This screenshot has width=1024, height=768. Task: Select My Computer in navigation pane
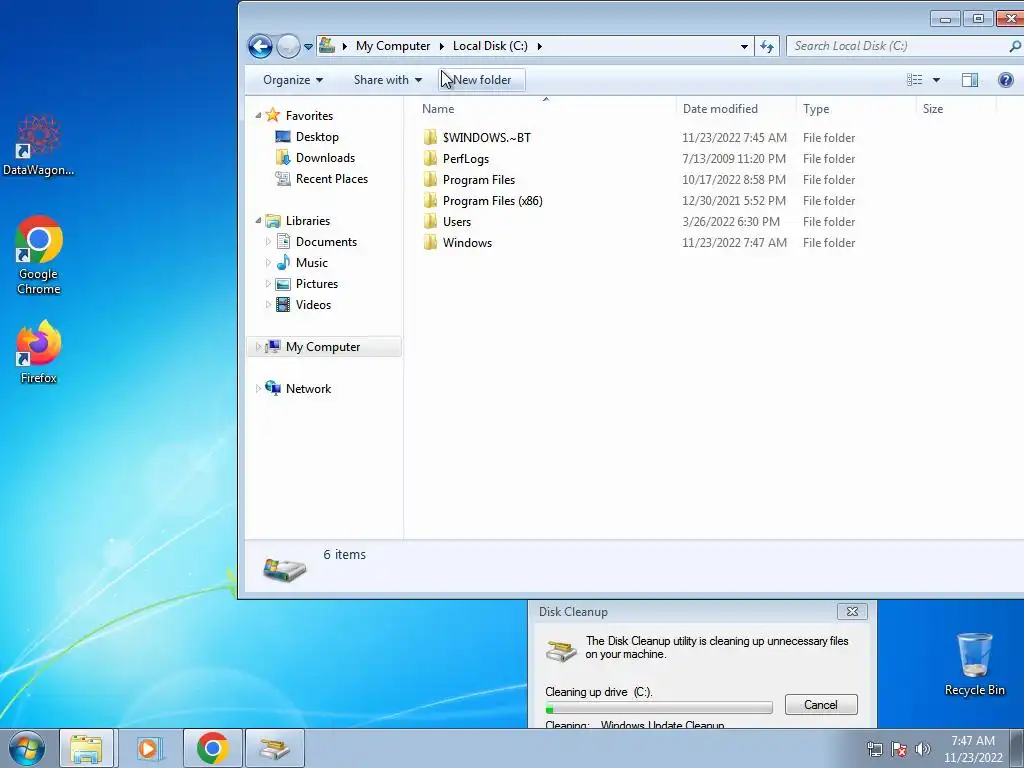[323, 347]
